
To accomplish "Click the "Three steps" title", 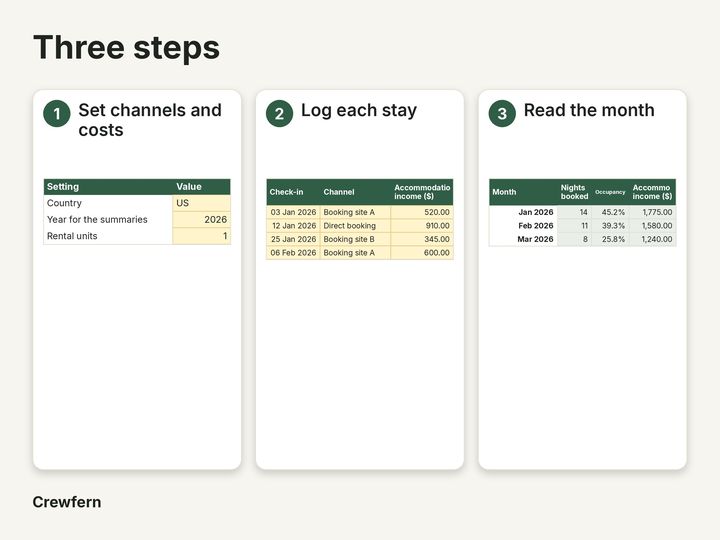I will 126,48.
